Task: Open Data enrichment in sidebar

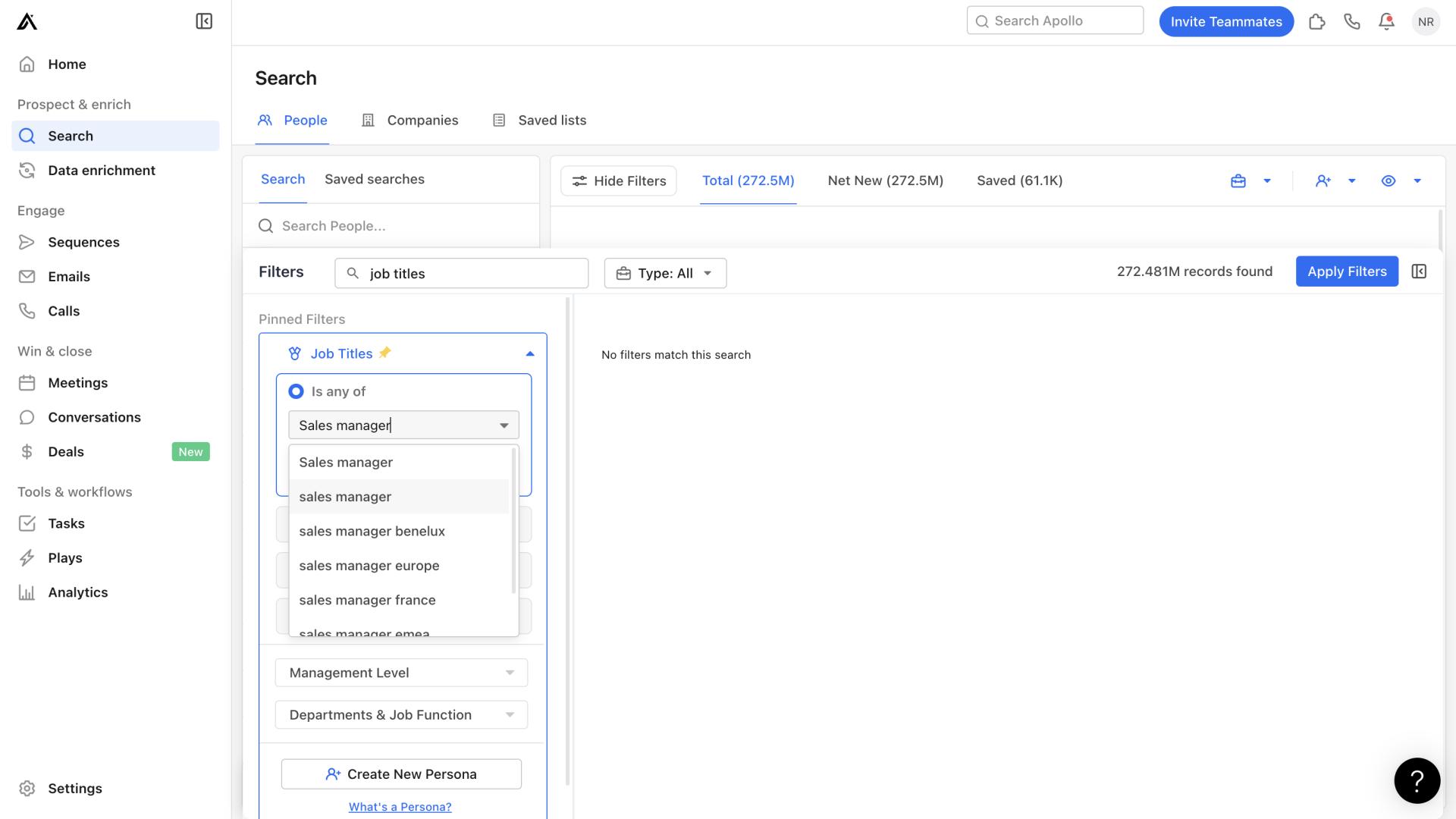Action: 115,171
